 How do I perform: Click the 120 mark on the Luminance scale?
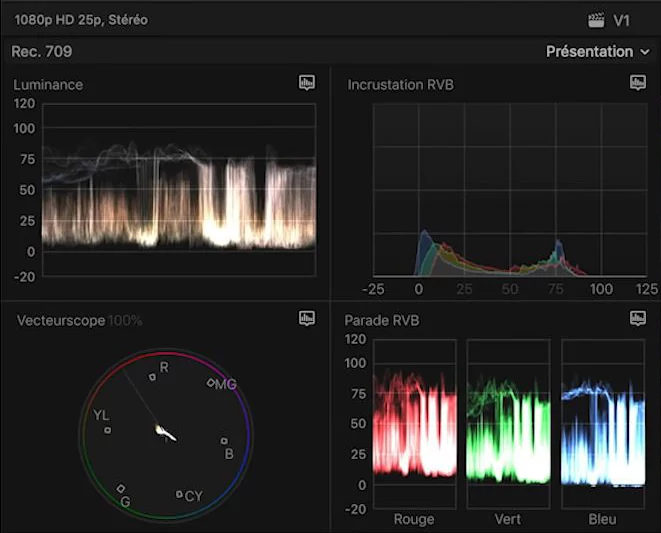24,103
